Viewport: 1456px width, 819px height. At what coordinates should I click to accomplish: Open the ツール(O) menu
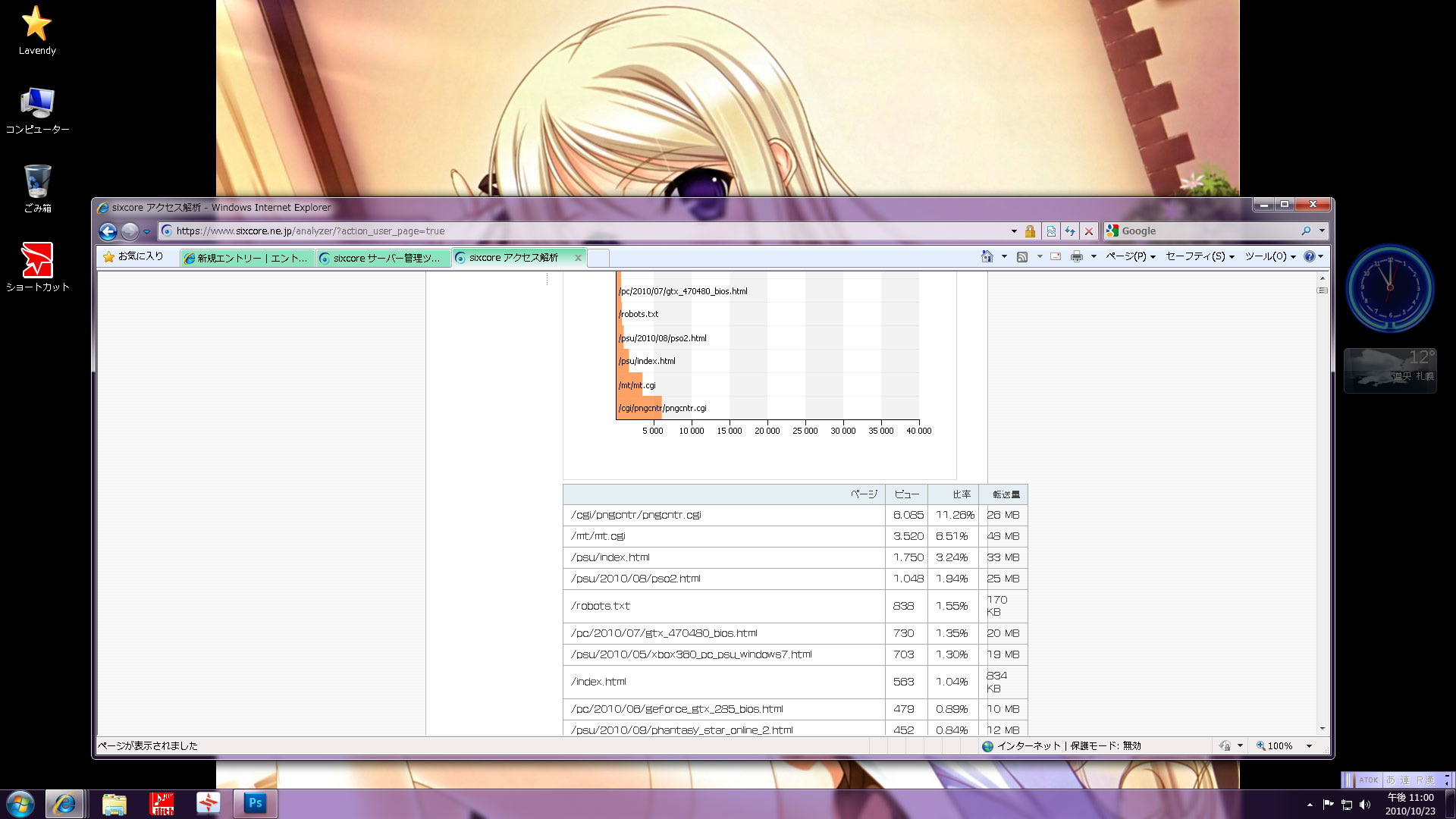(x=1270, y=256)
